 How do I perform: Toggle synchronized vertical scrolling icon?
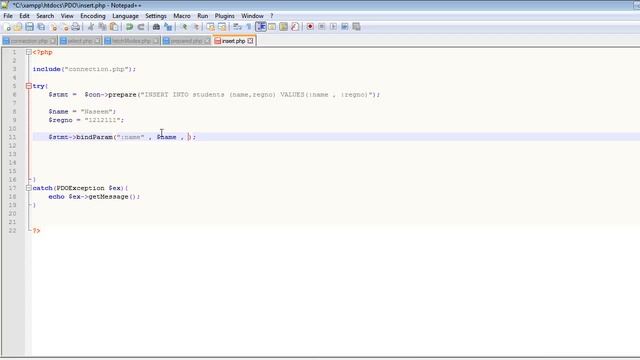(x=210, y=27)
